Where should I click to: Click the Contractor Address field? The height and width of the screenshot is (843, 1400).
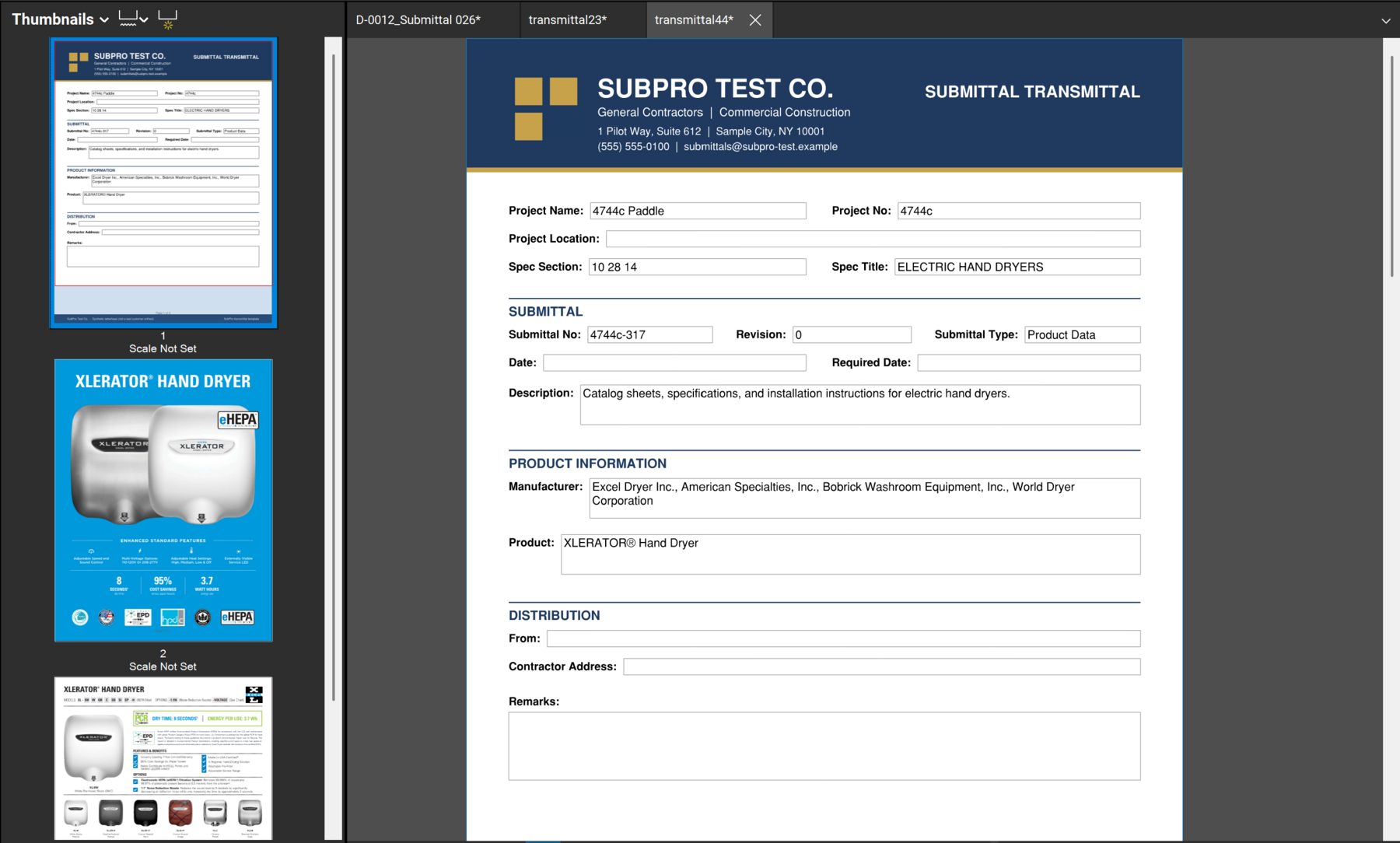(882, 666)
